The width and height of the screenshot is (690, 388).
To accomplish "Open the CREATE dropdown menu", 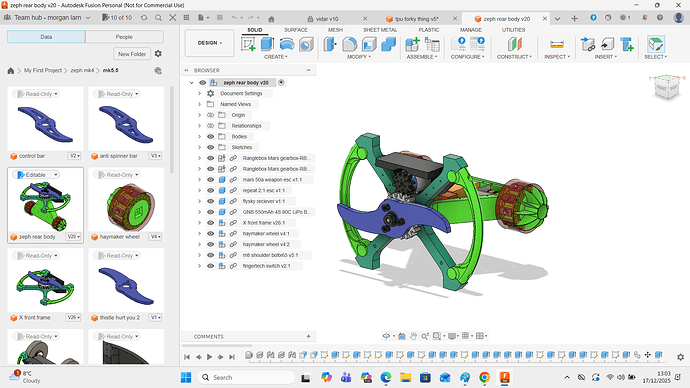I will (x=275, y=57).
